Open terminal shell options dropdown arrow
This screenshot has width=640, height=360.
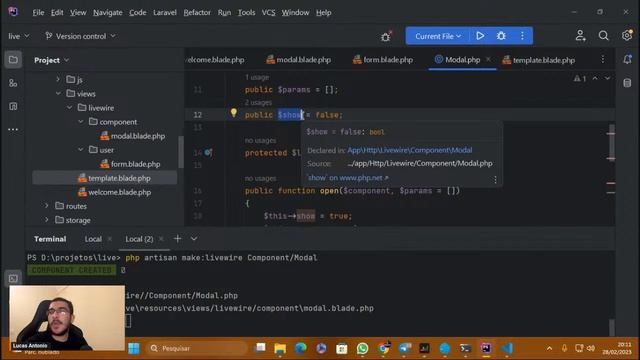(x=194, y=239)
